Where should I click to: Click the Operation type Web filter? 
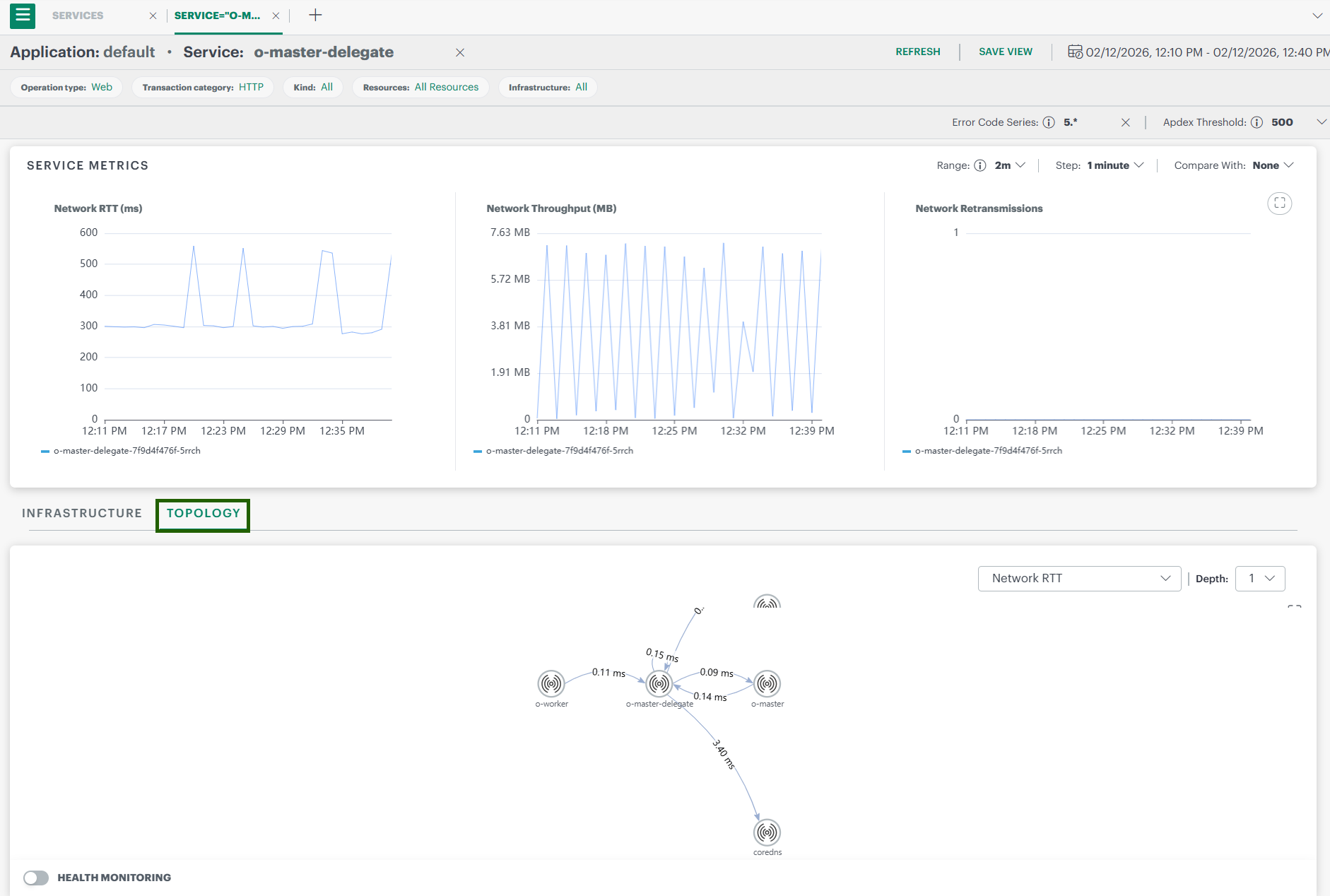pyautogui.click(x=66, y=87)
